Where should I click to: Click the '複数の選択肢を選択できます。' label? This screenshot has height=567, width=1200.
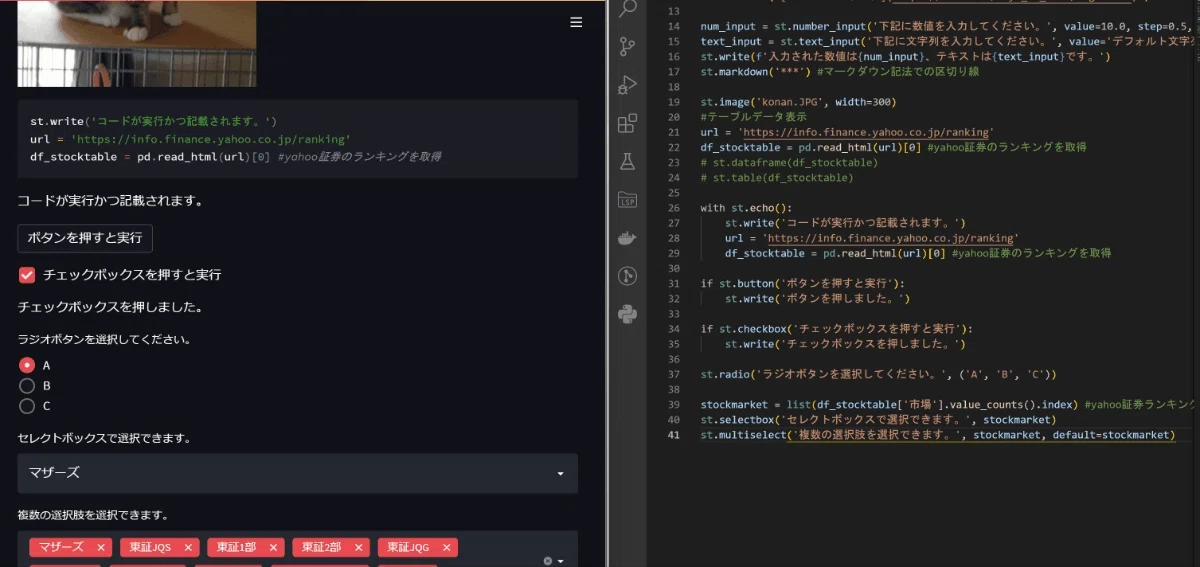point(93,515)
